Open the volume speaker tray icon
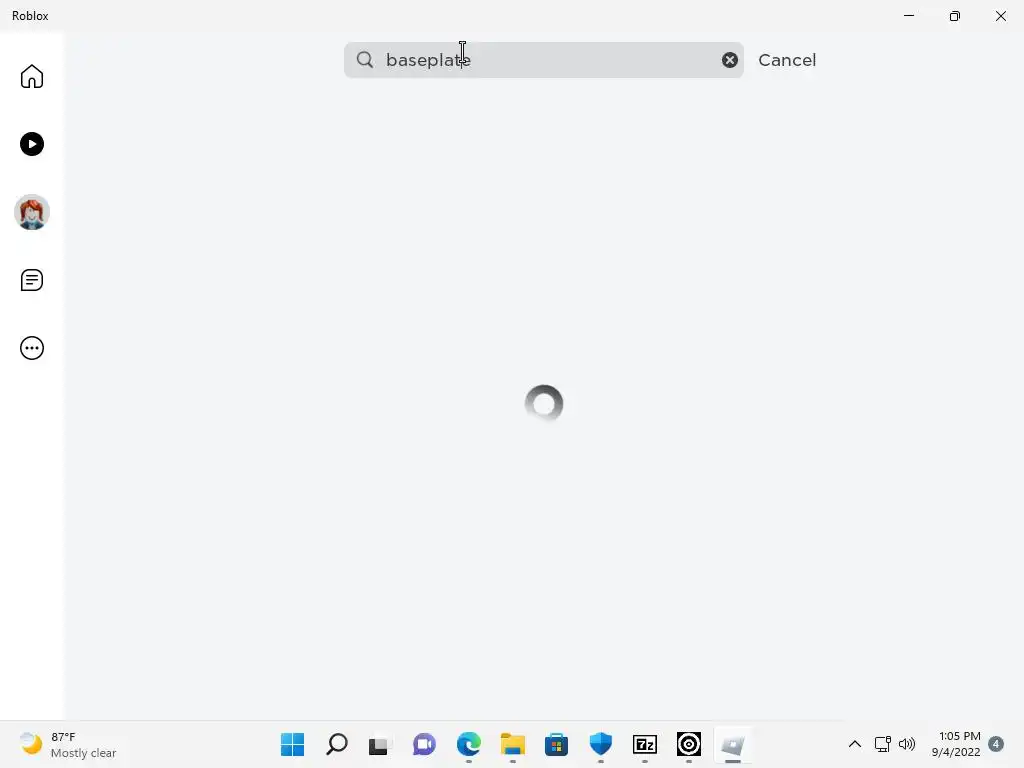1024x768 pixels. [906, 744]
